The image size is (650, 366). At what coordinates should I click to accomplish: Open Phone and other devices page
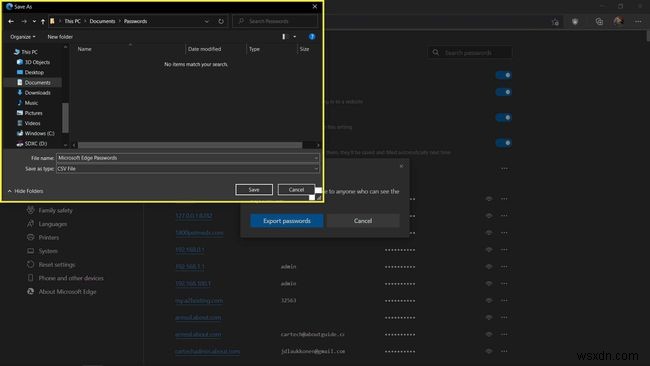tap(65, 278)
